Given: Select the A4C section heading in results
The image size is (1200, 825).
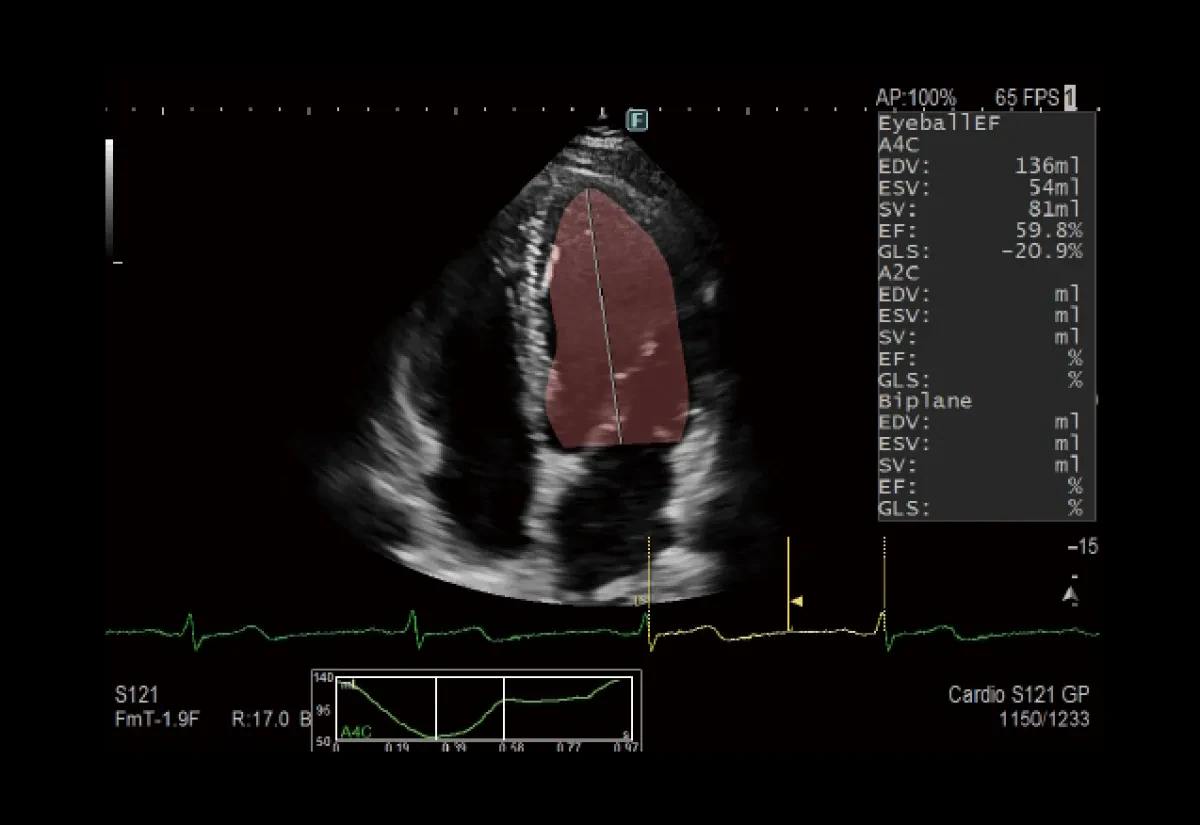Looking at the screenshot, I should click(x=899, y=144).
